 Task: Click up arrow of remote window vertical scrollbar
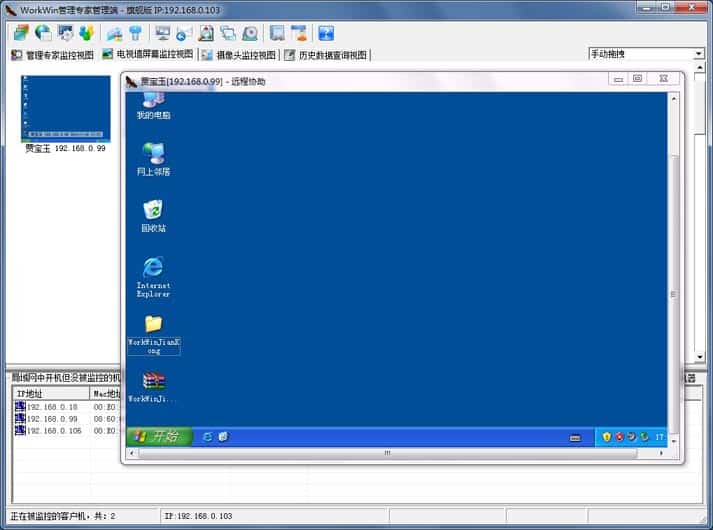pyautogui.click(x=673, y=98)
